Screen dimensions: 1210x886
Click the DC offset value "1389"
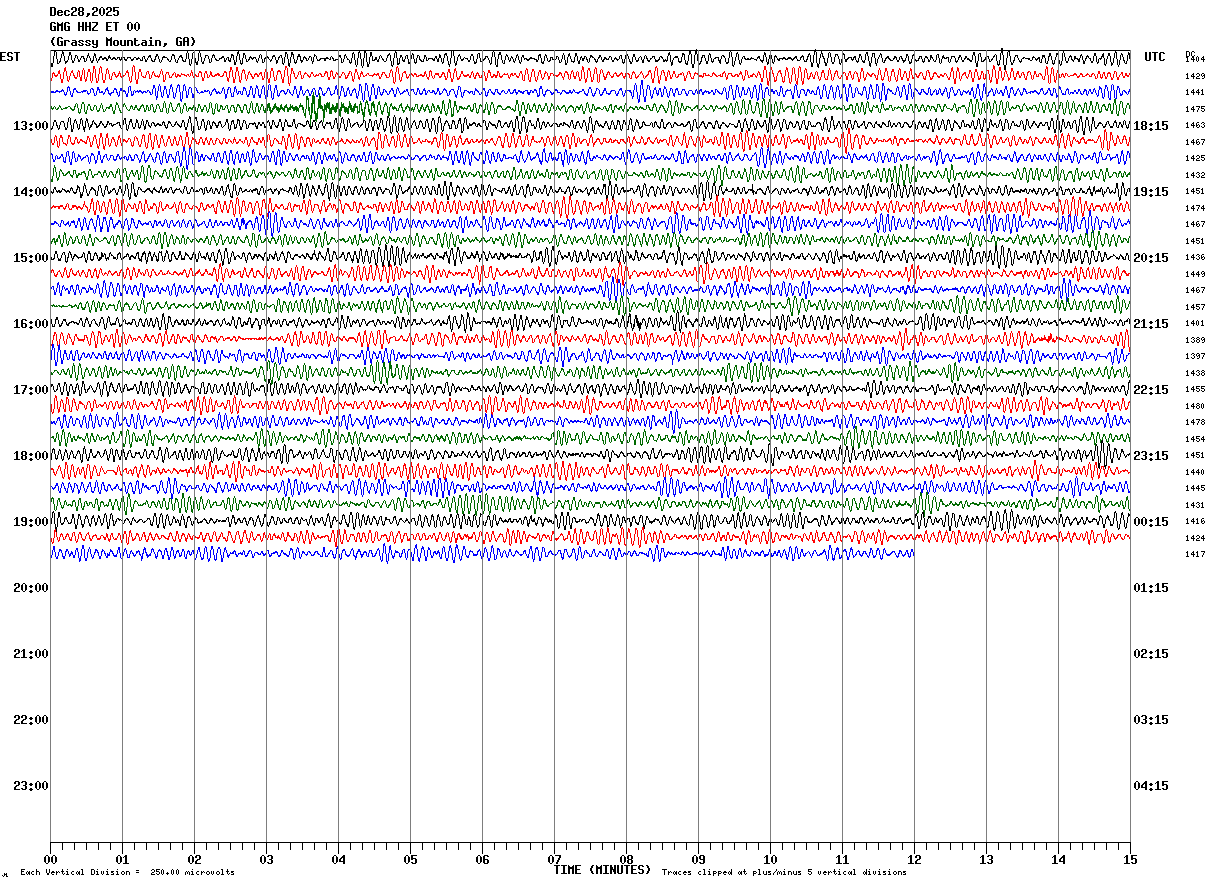(1195, 340)
